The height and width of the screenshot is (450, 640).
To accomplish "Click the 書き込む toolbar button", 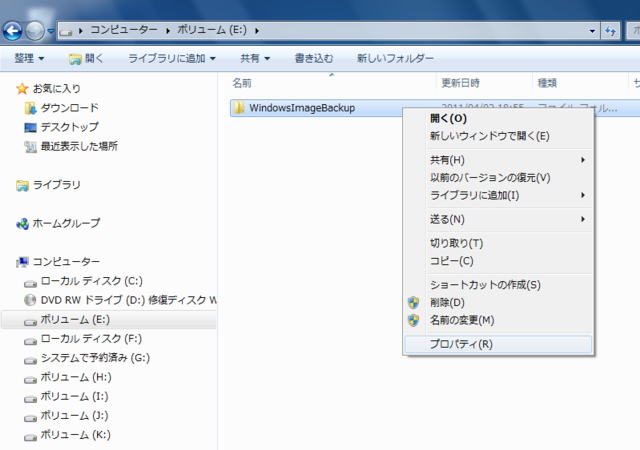I will pos(314,58).
